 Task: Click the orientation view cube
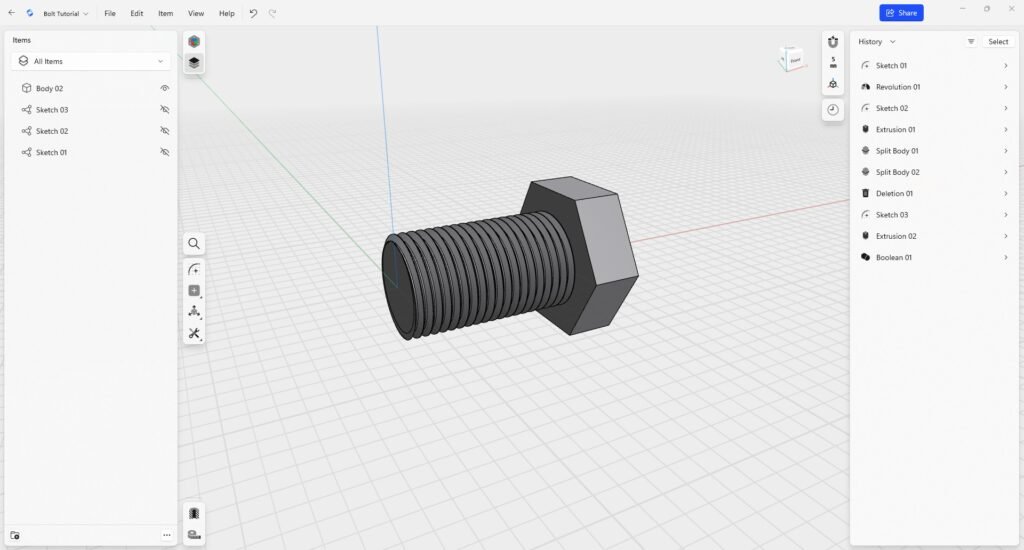[791, 59]
